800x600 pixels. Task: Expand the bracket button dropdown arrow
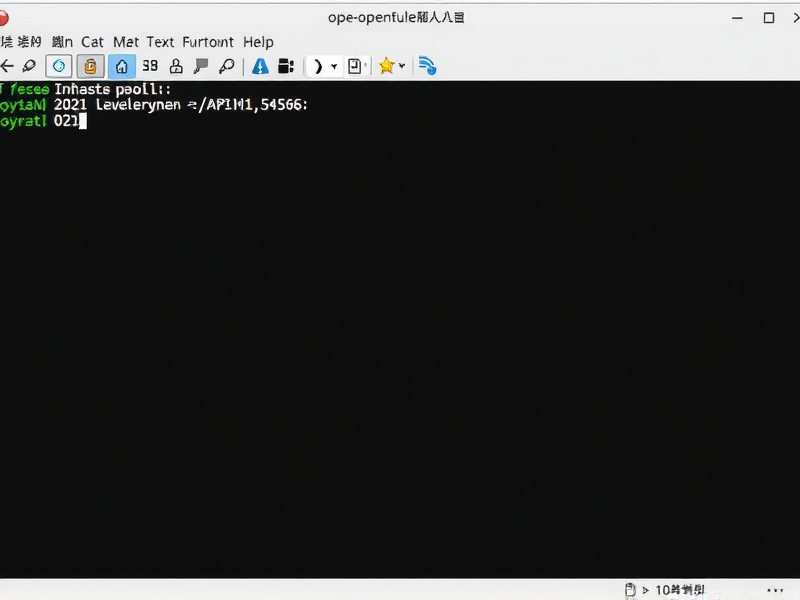[334, 66]
